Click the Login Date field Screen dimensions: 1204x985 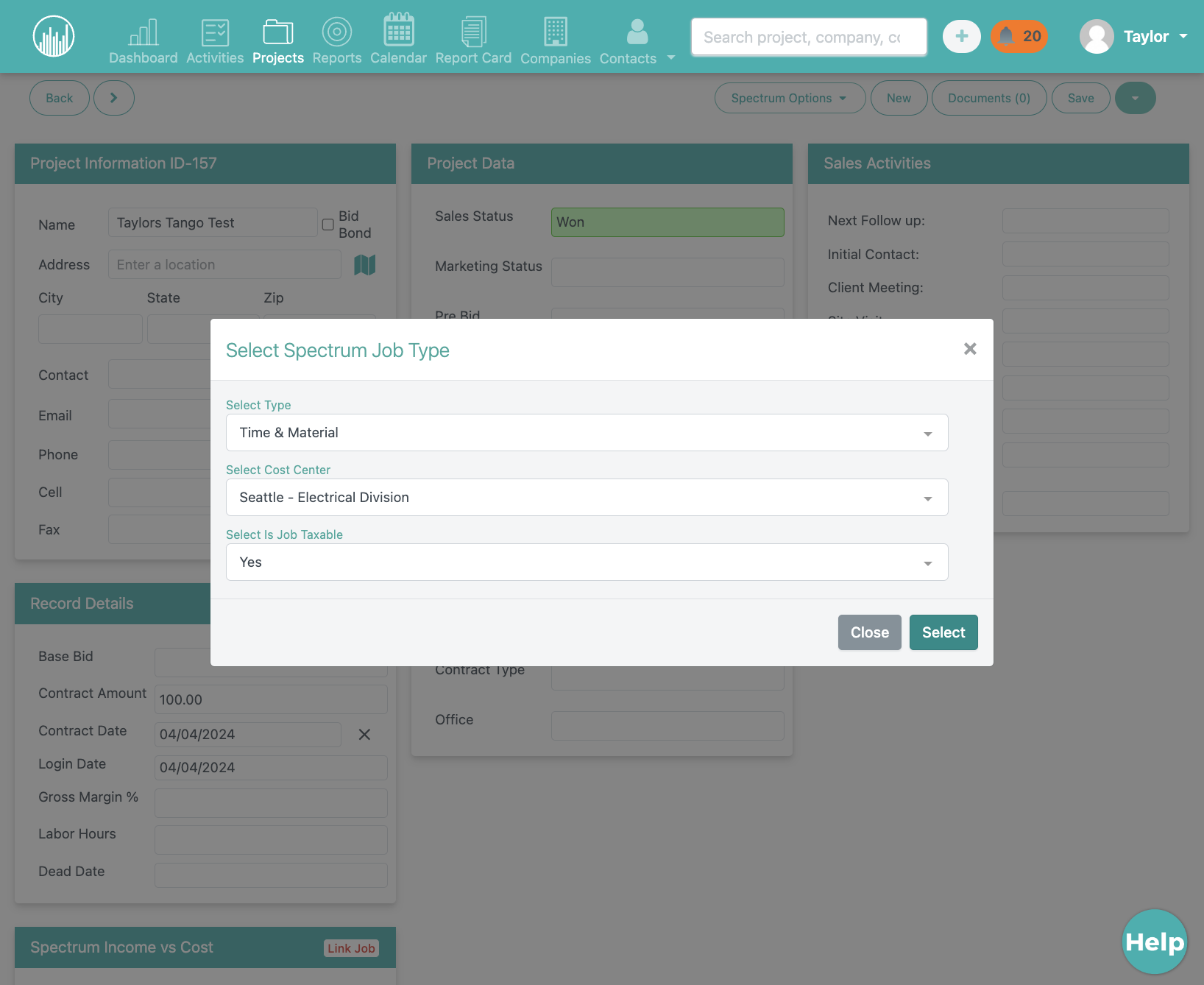(x=271, y=768)
